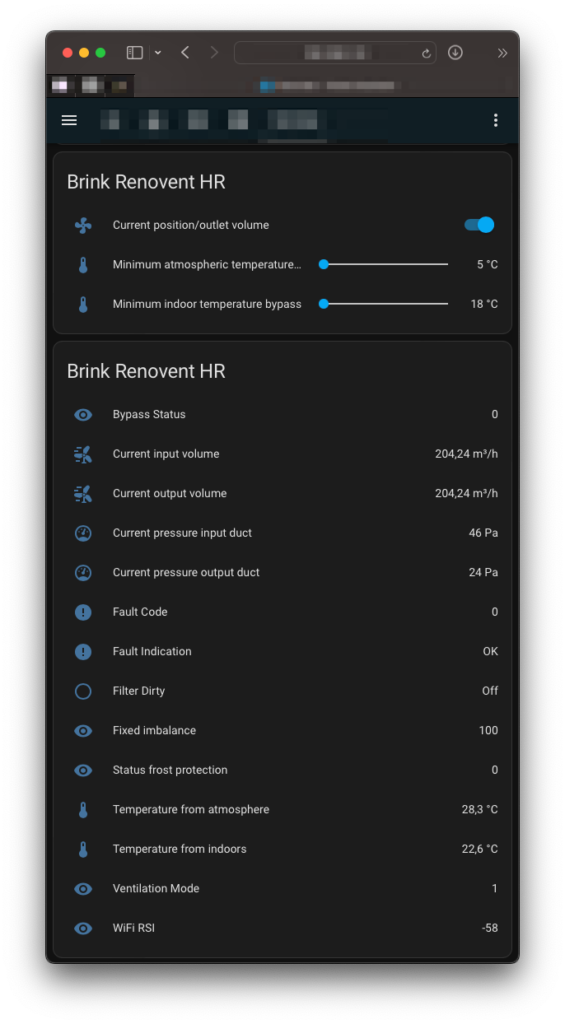The image size is (565, 1024).
Task: Open Current pressure output duct entity
Action: (282, 573)
